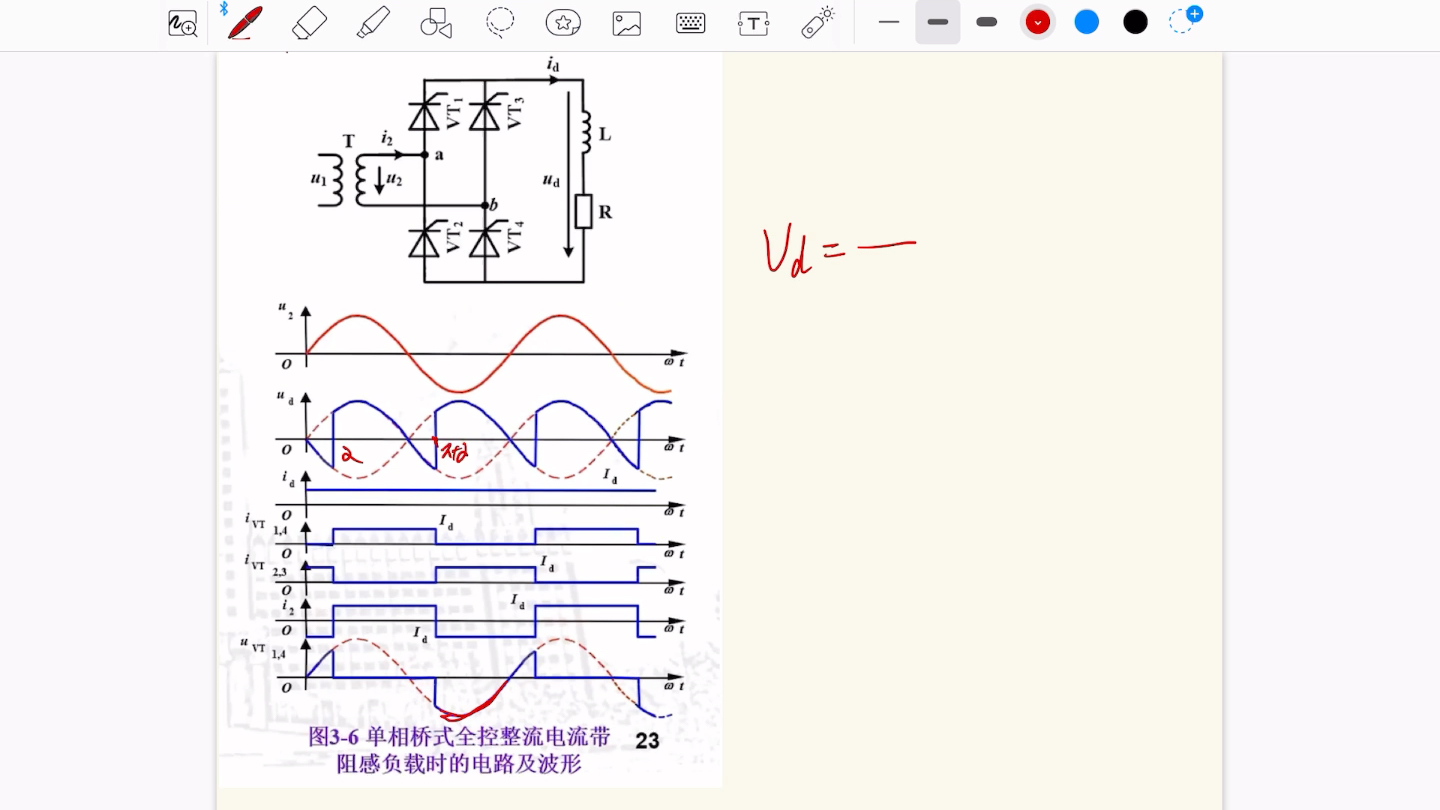Click the inductor label L in circuit
The image size is (1440, 810).
pos(605,133)
